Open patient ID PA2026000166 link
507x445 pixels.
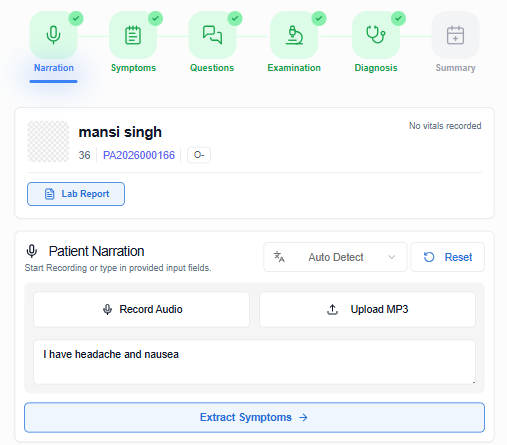139,155
